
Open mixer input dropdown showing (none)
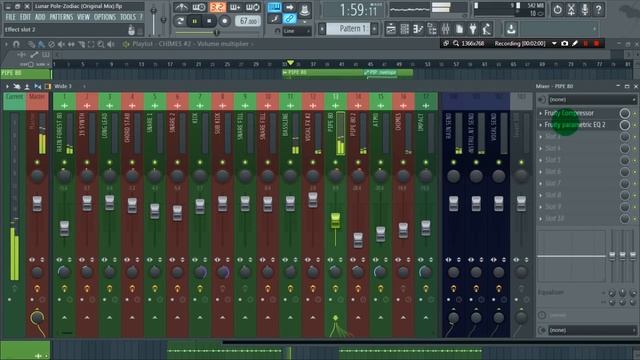click(x=592, y=100)
